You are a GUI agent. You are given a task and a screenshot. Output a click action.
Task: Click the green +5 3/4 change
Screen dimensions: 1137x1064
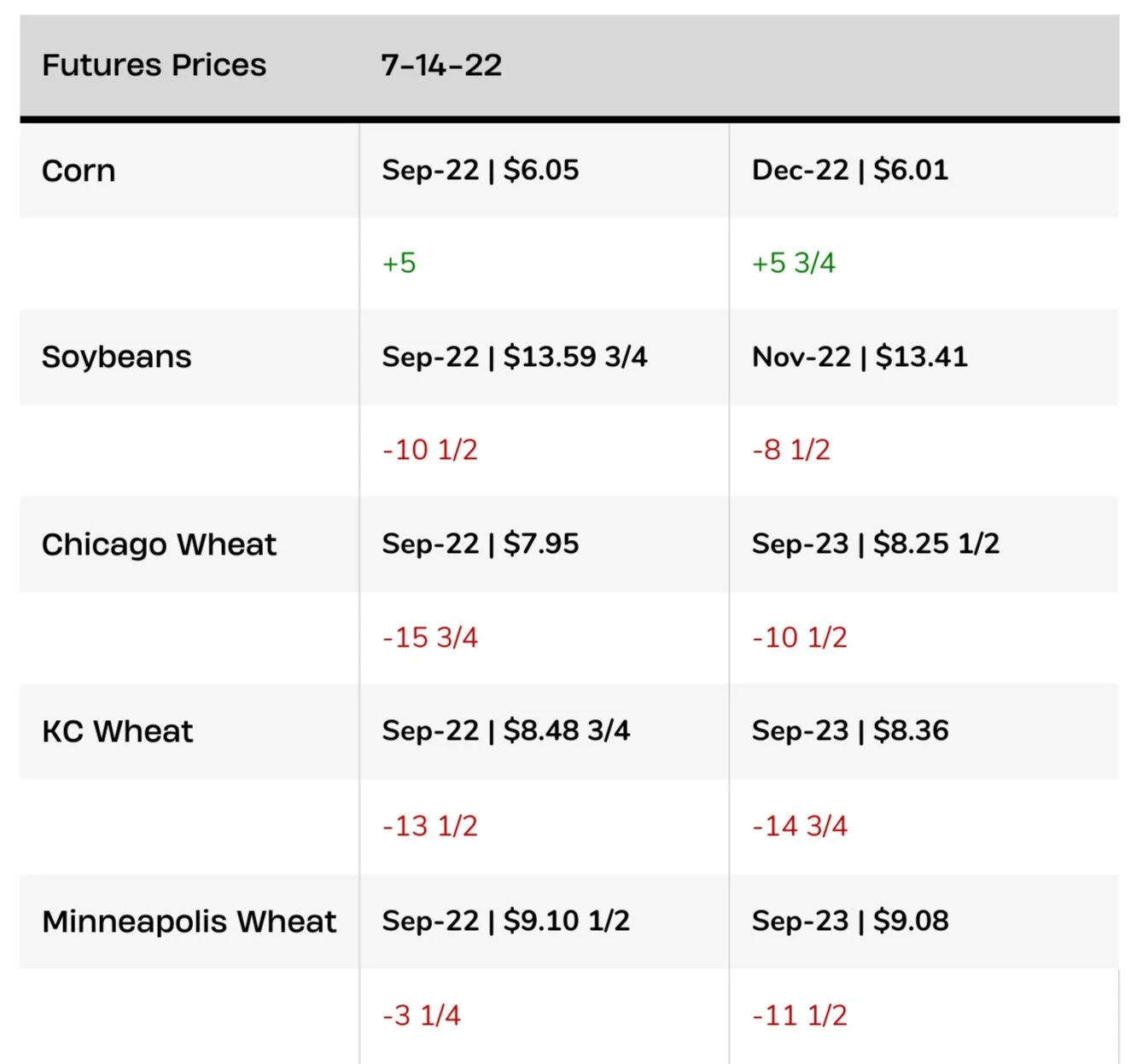794,263
